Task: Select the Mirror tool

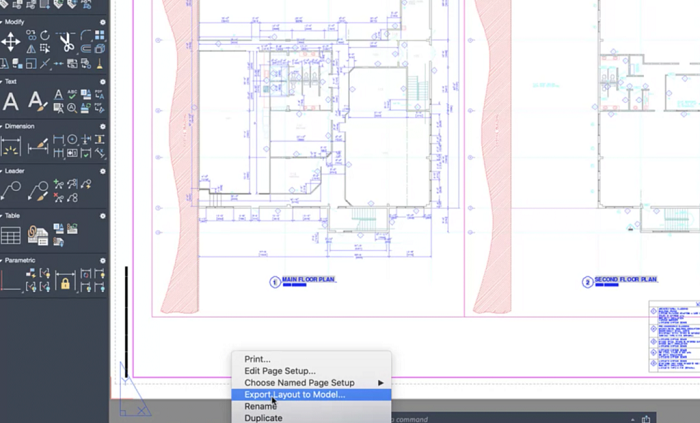Action: [31, 49]
